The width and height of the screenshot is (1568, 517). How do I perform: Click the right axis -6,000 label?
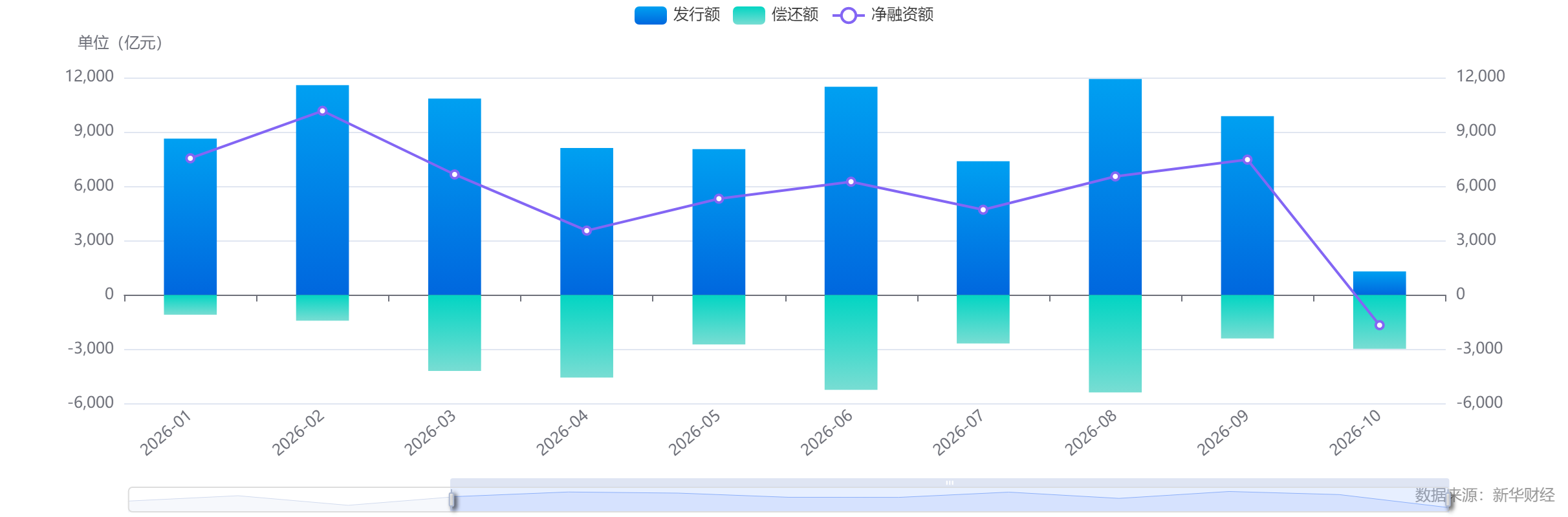click(1479, 403)
